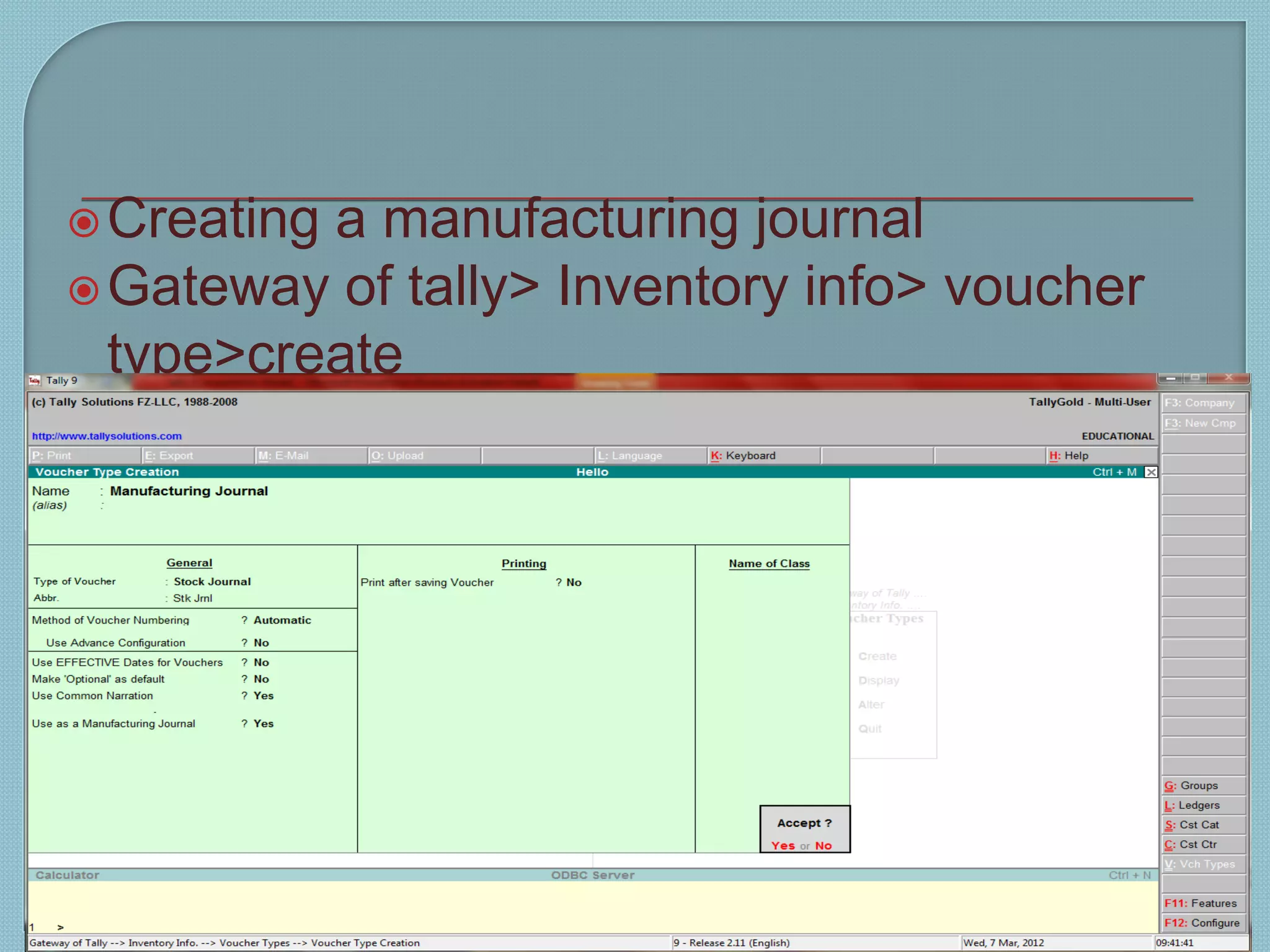Viewport: 1270px width, 952px height.
Task: Click the E: Export toolbar button
Action: 198,456
